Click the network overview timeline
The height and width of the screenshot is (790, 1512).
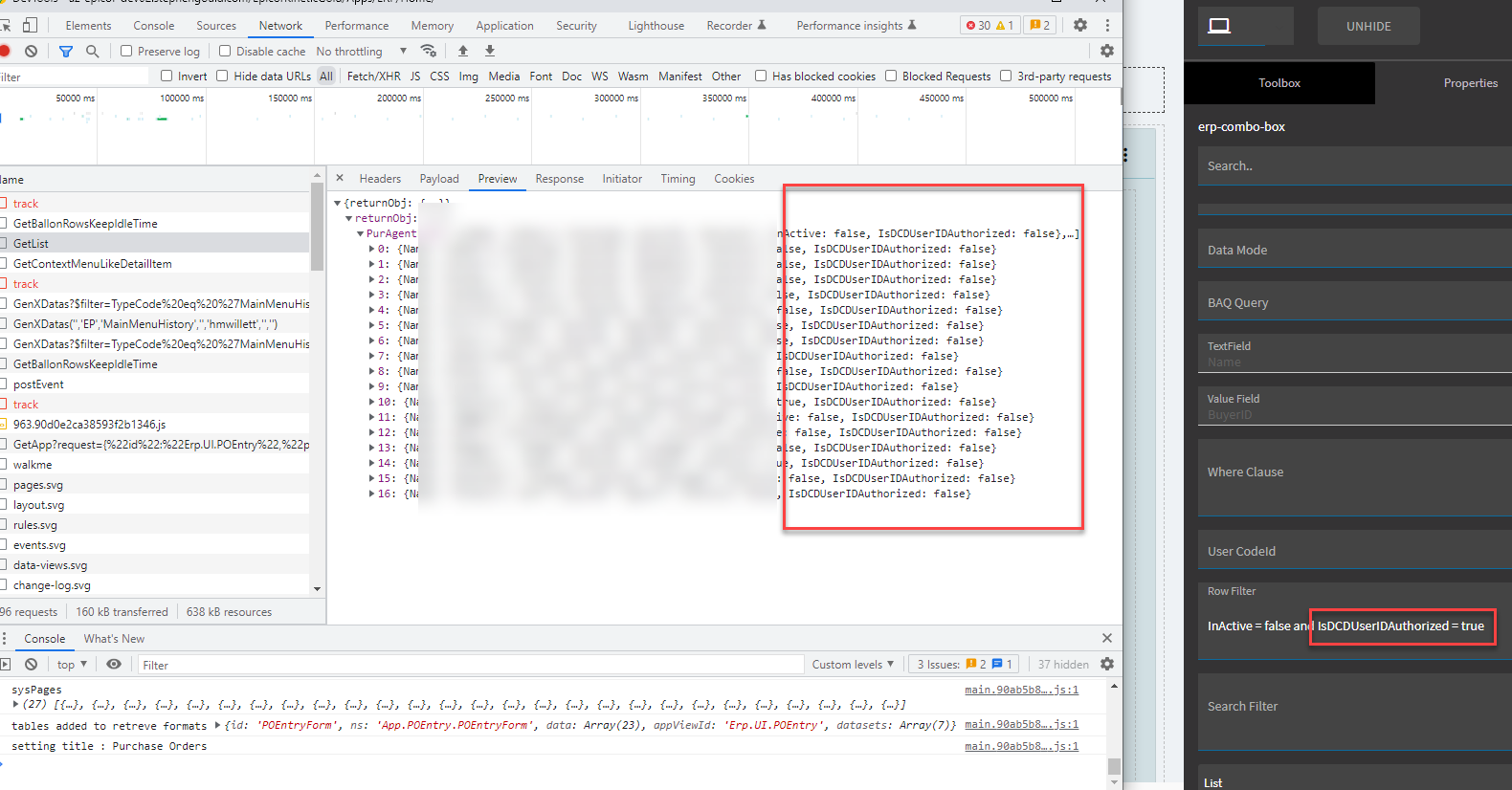point(561,126)
